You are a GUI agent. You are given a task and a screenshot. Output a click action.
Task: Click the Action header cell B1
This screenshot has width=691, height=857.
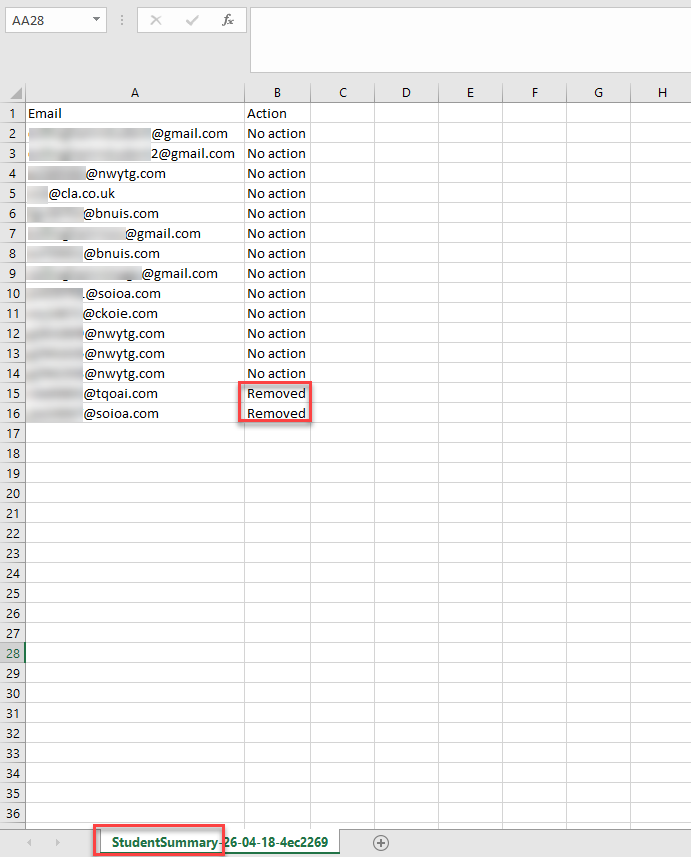point(277,113)
